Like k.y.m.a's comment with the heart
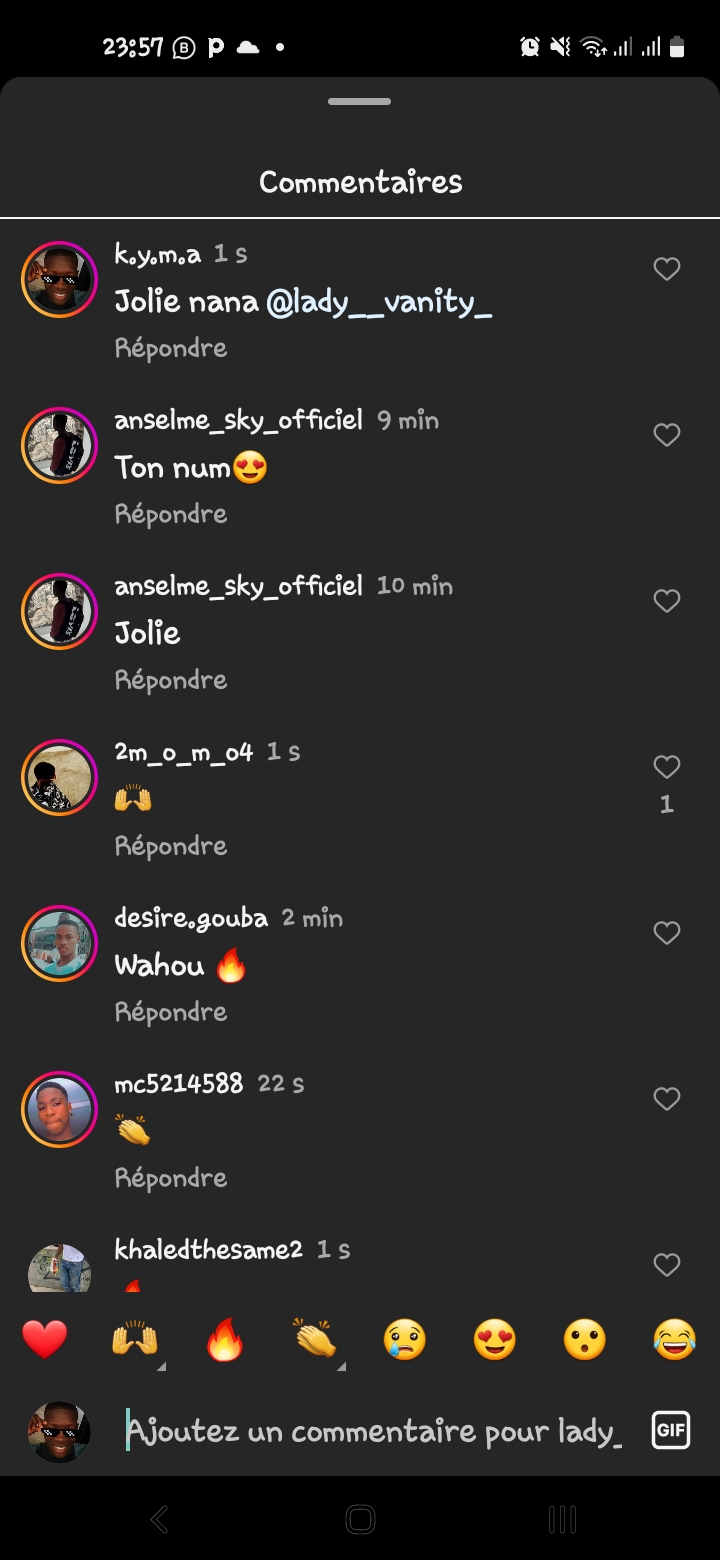The height and width of the screenshot is (1560, 720). [x=666, y=269]
